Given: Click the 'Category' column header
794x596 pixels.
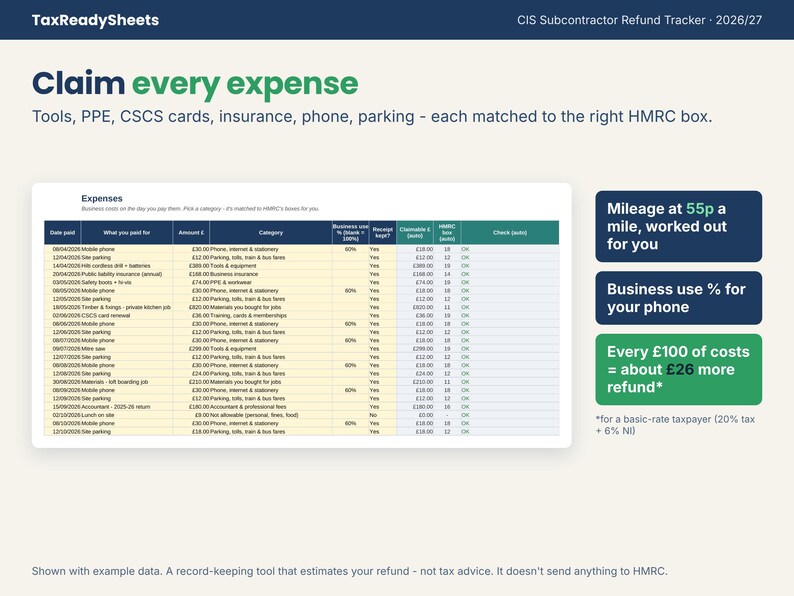Looking at the screenshot, I should [x=270, y=232].
